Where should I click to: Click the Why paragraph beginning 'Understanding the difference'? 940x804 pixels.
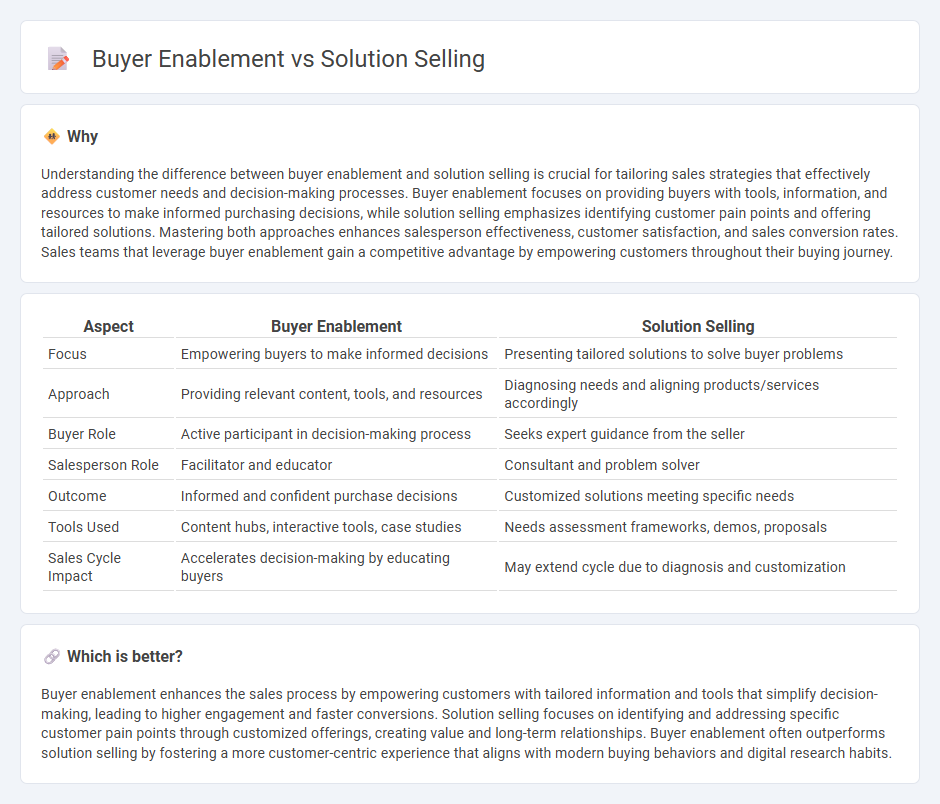pos(469,213)
